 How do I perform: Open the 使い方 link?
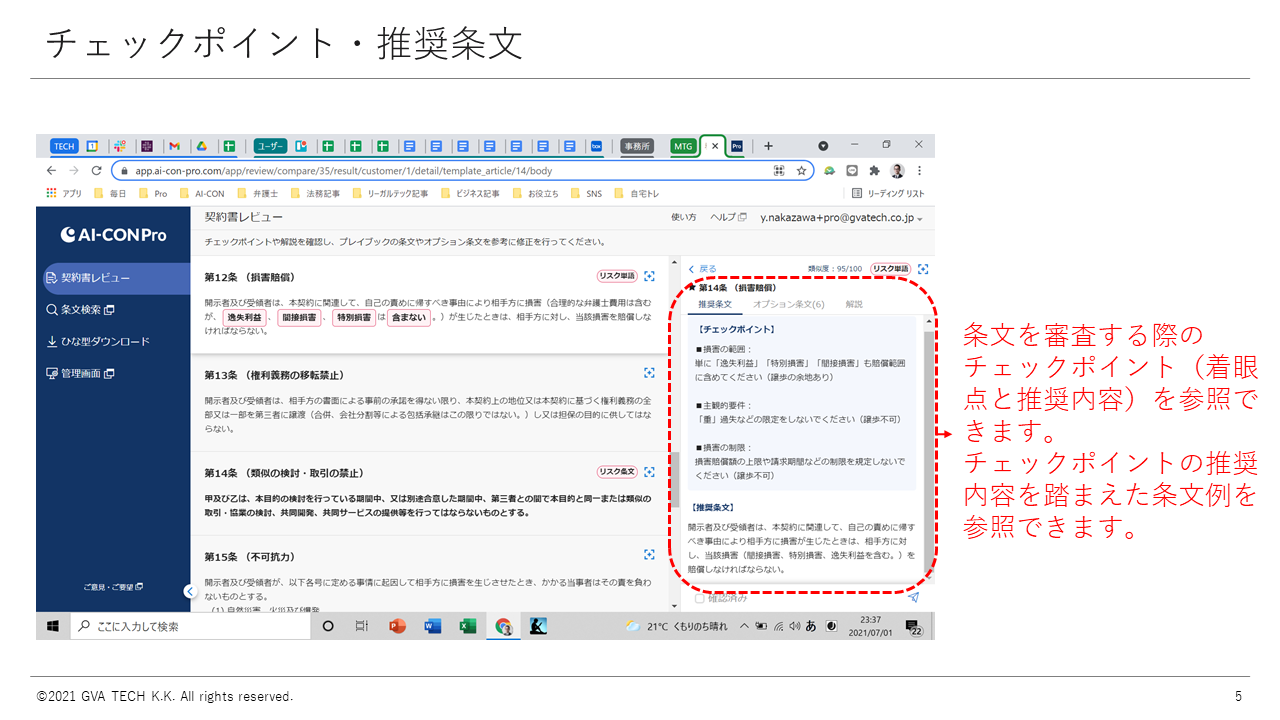[x=683, y=217]
